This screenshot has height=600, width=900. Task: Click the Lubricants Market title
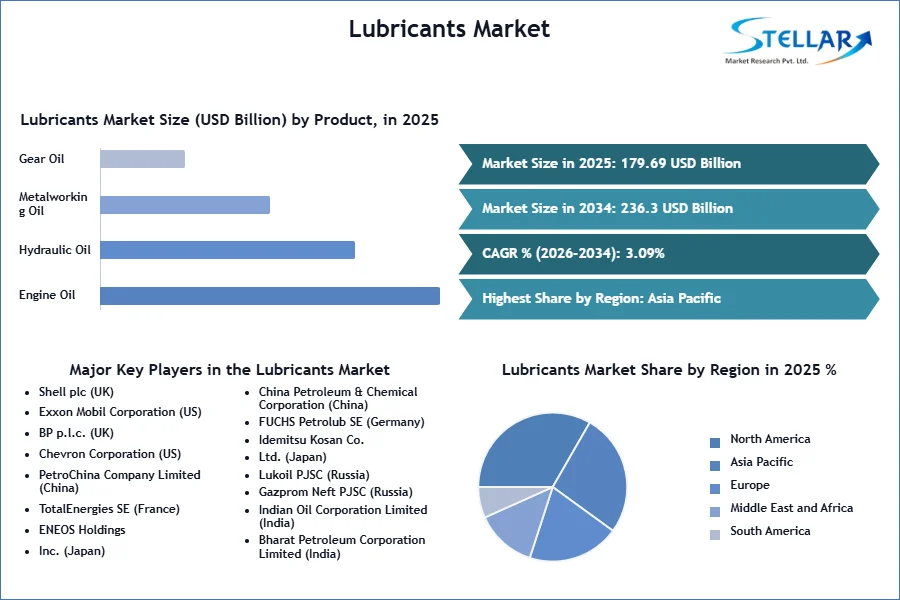(x=449, y=29)
